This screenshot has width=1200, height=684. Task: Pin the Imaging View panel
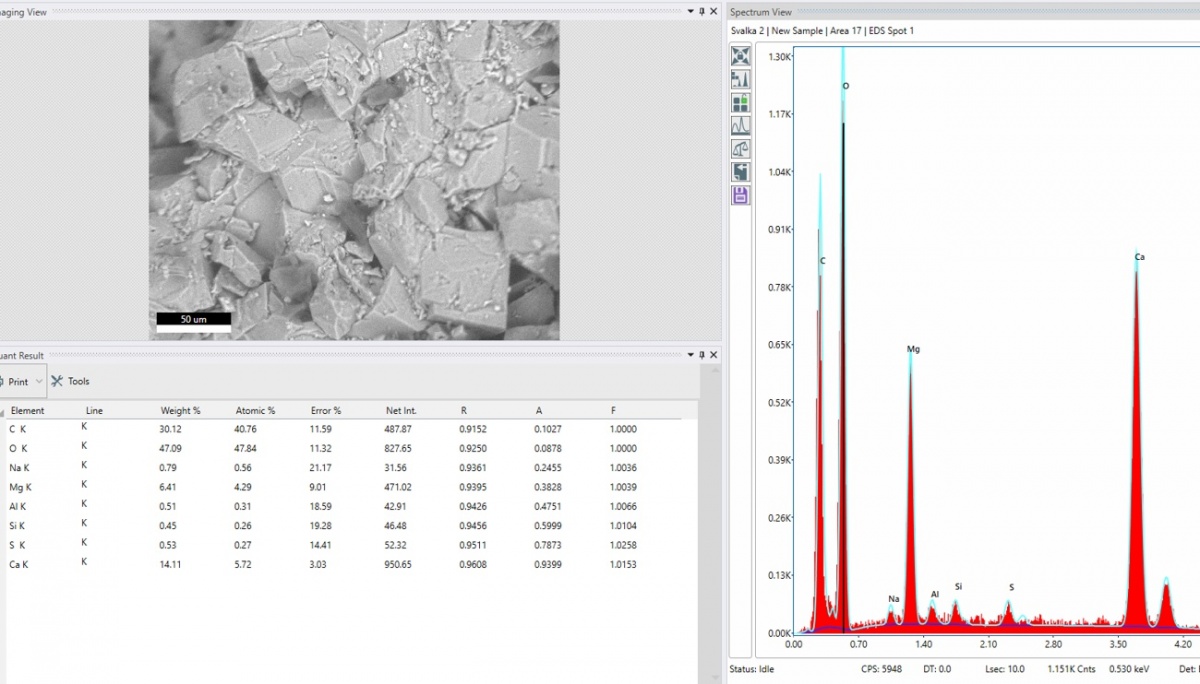[x=702, y=11]
